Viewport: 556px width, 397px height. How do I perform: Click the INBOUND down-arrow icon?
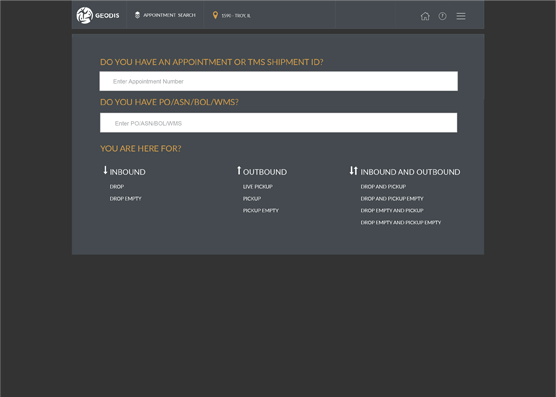click(105, 170)
